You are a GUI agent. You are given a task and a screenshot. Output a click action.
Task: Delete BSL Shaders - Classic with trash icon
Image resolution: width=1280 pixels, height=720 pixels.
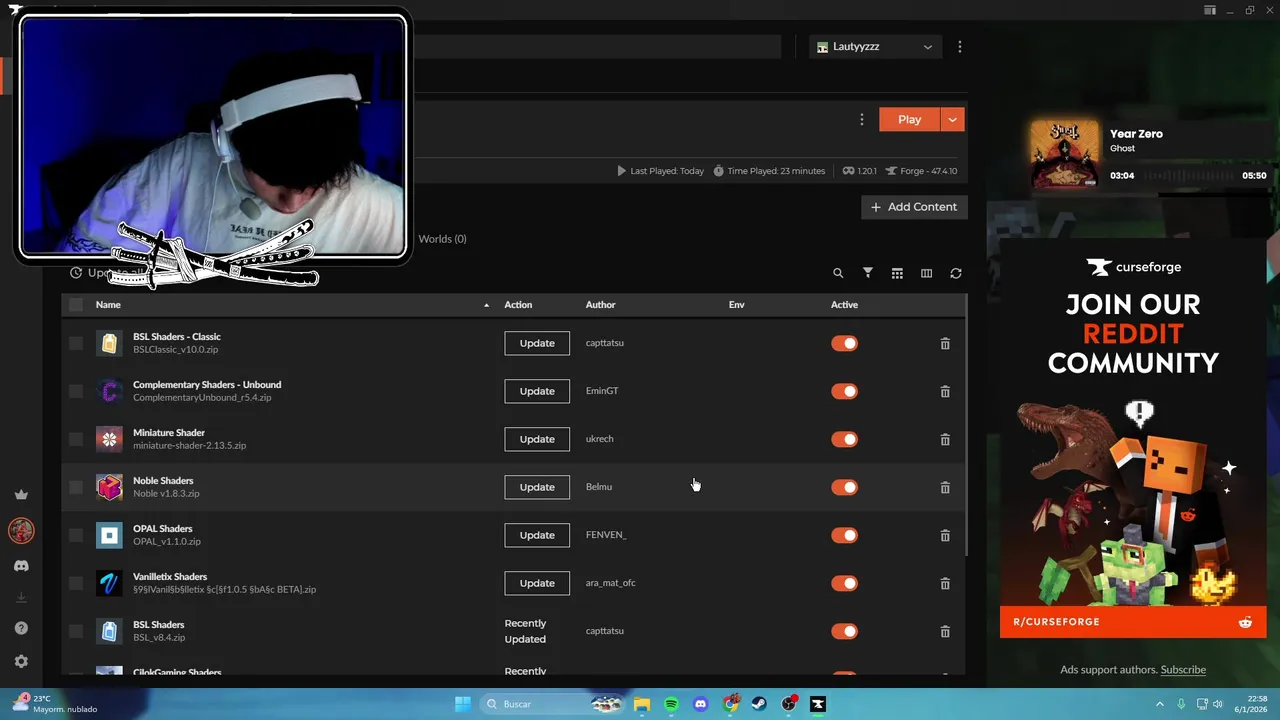945,343
